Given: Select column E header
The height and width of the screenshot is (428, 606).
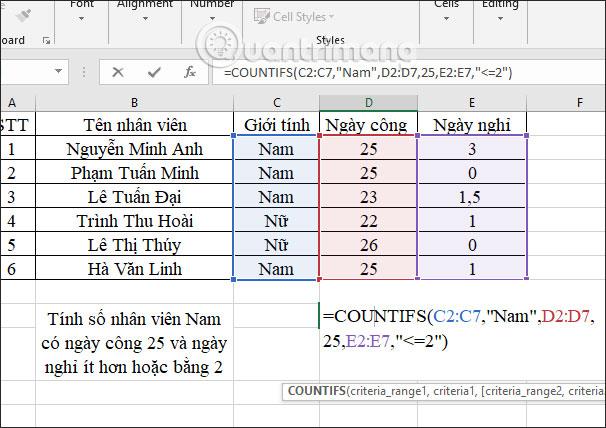Looking at the screenshot, I should (x=472, y=103).
